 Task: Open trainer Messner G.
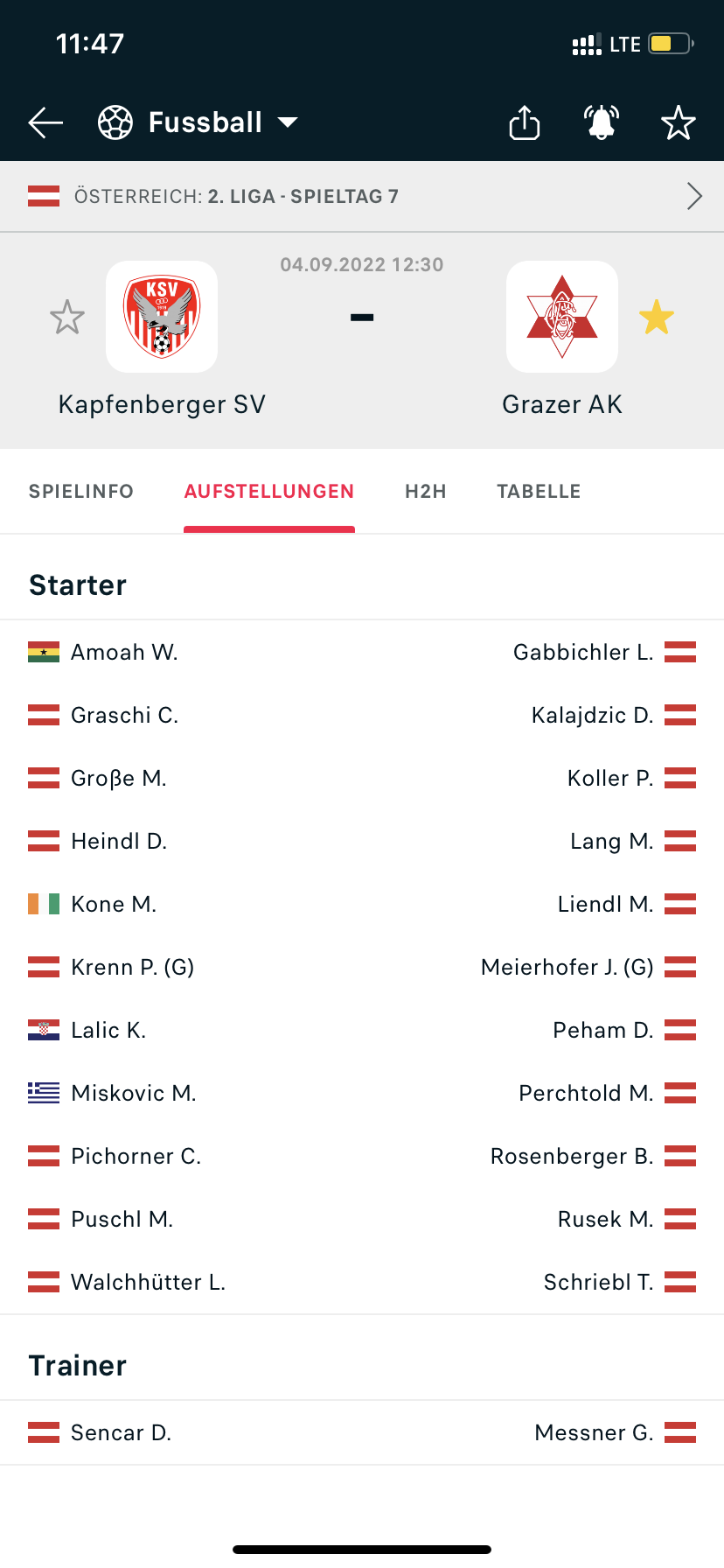point(595,1432)
